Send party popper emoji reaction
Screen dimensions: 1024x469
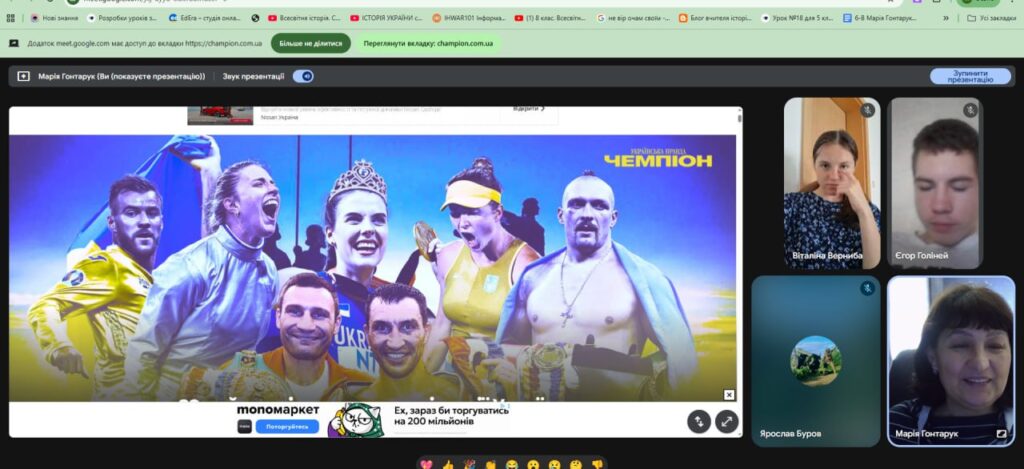(469, 465)
